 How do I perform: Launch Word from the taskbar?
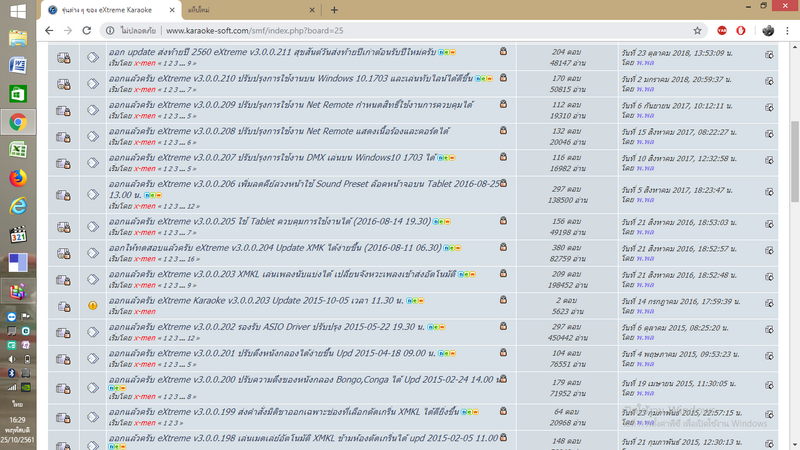(x=18, y=65)
